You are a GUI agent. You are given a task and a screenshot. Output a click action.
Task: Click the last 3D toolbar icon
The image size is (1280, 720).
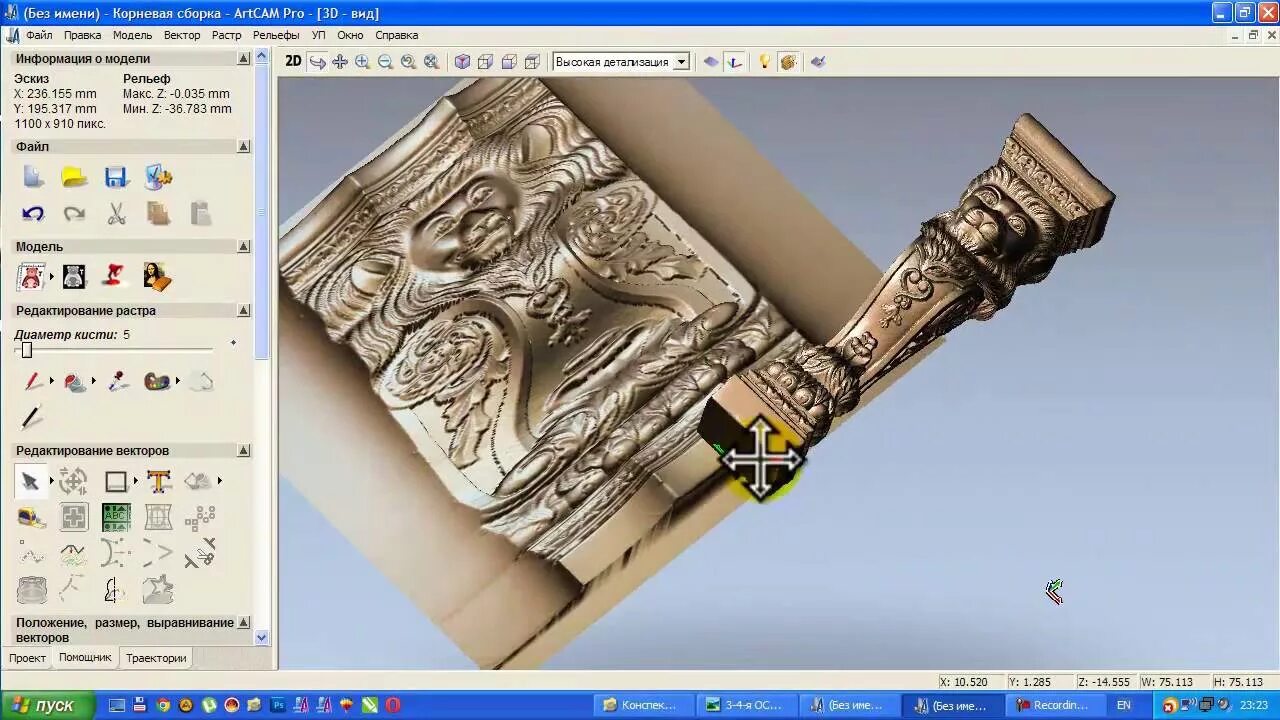point(818,62)
